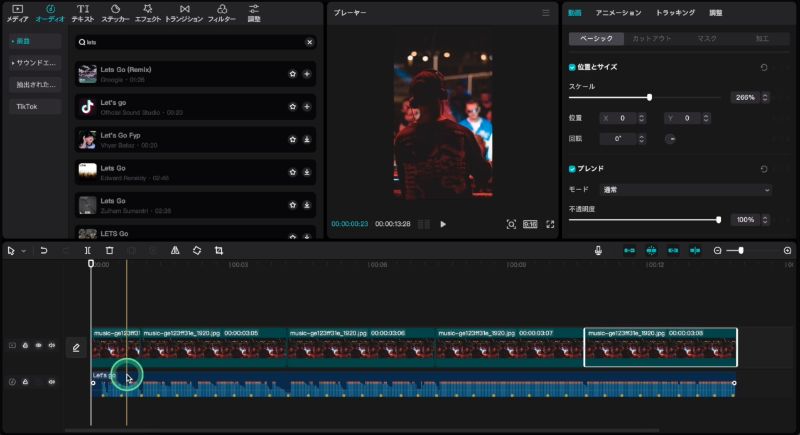Toggle the 位置とサイズ checkbox
Image resolution: width=800 pixels, height=435 pixels.
pyautogui.click(x=572, y=67)
